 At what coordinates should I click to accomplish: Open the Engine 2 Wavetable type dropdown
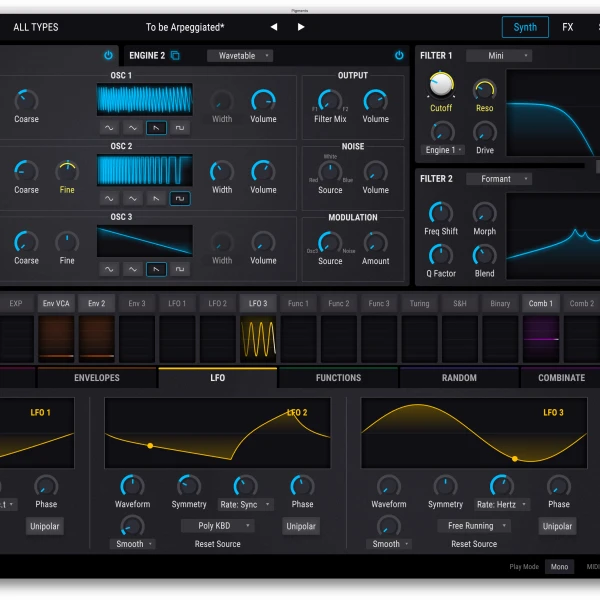(239, 56)
